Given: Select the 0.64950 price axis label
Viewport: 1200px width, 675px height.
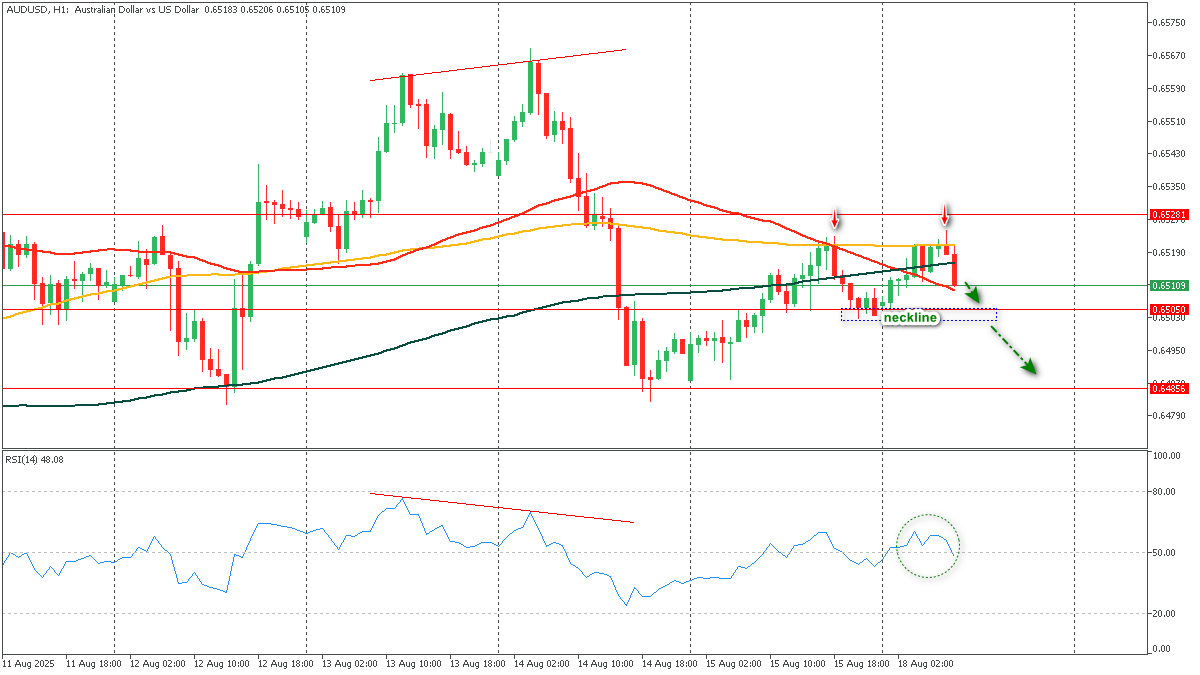Looking at the screenshot, I should click(1168, 350).
